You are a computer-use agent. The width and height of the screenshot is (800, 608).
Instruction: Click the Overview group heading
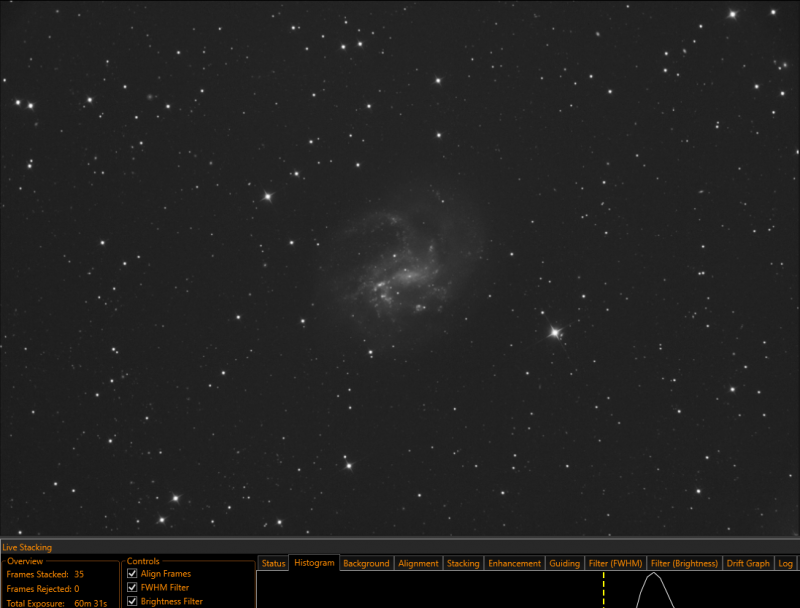[x=25, y=561]
